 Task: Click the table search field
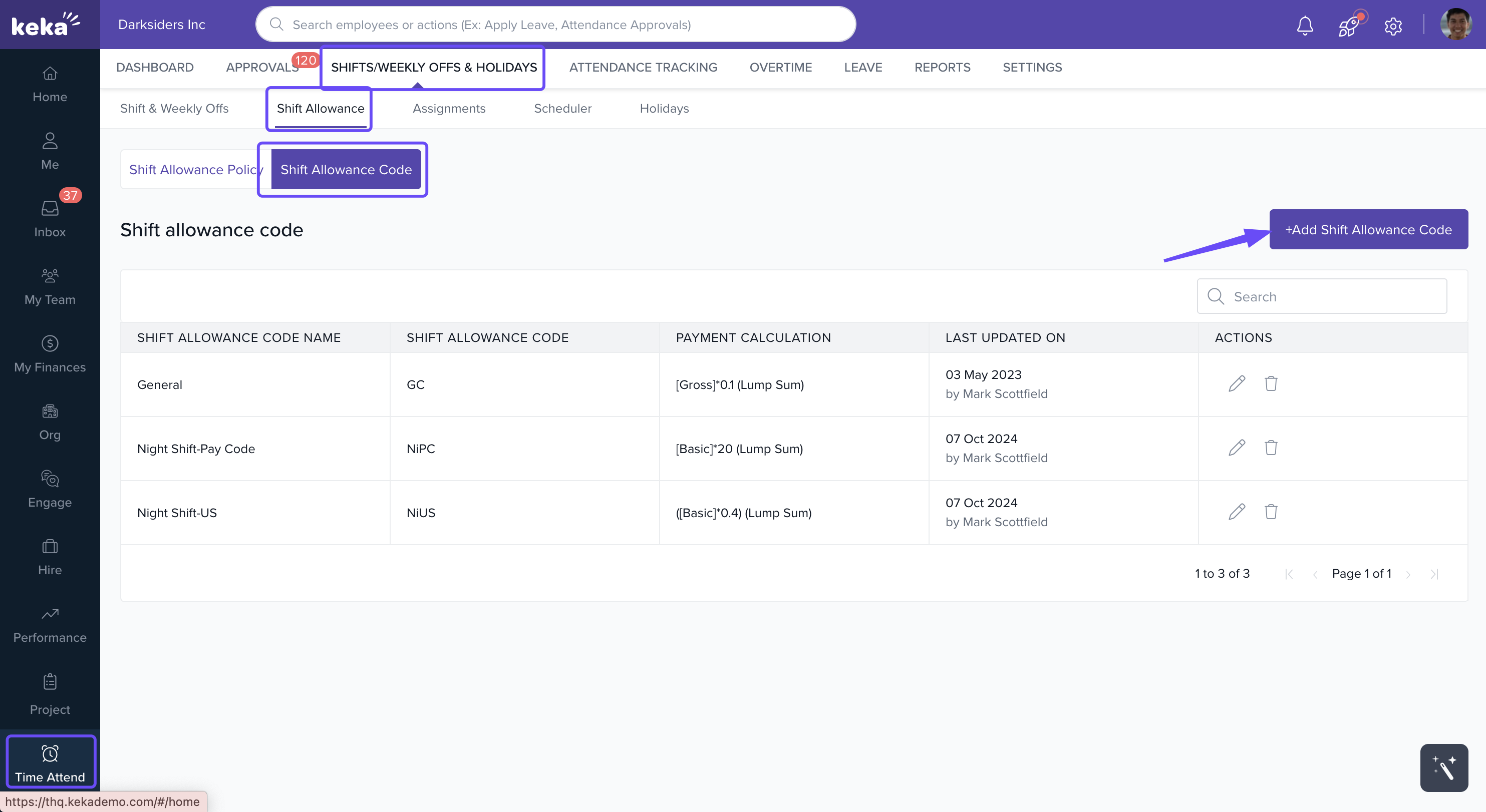point(1321,296)
